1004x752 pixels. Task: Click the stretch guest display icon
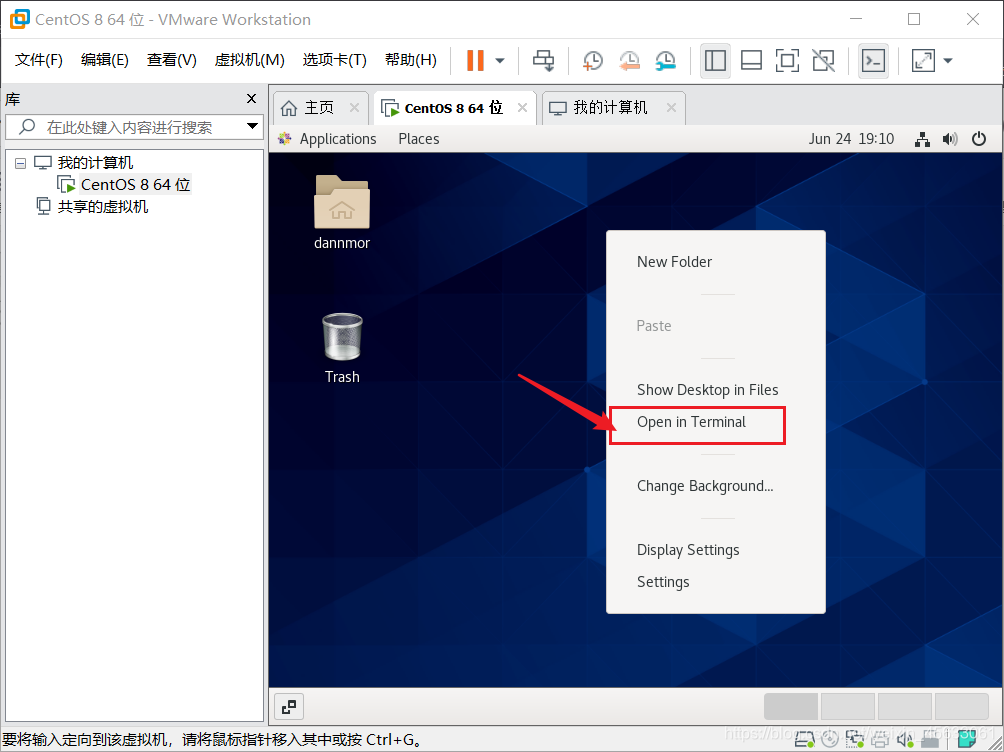pyautogui.click(x=923, y=61)
